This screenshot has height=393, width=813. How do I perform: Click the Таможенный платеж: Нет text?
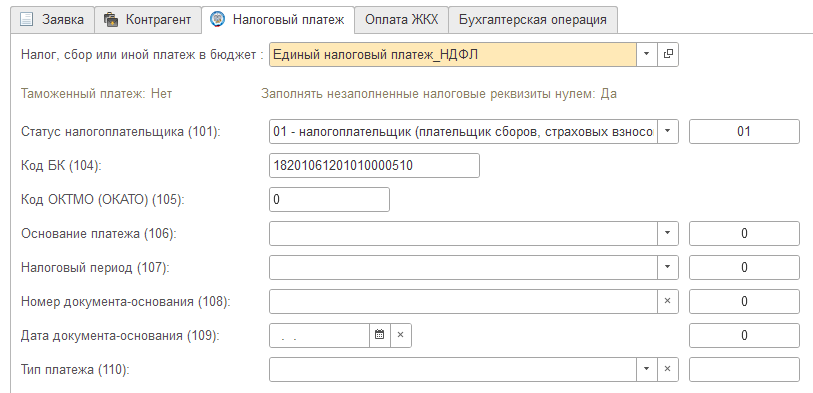(96, 94)
